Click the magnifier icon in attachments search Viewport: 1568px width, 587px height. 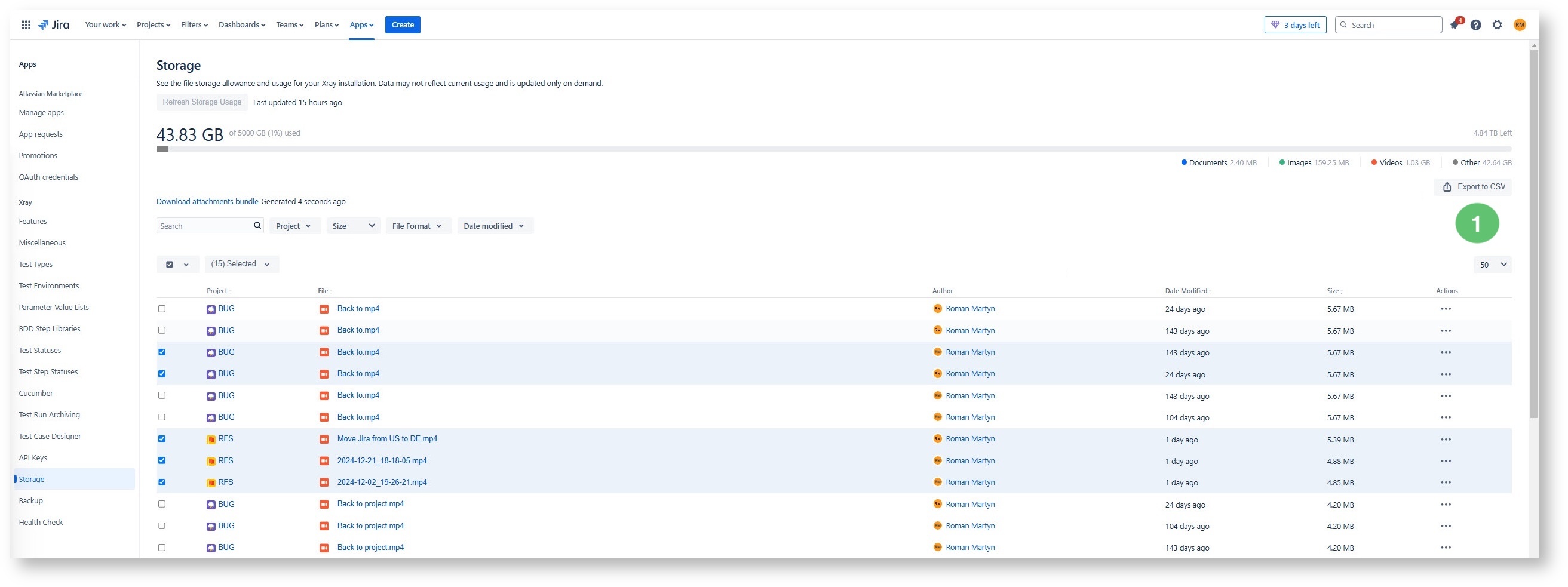[x=257, y=226]
